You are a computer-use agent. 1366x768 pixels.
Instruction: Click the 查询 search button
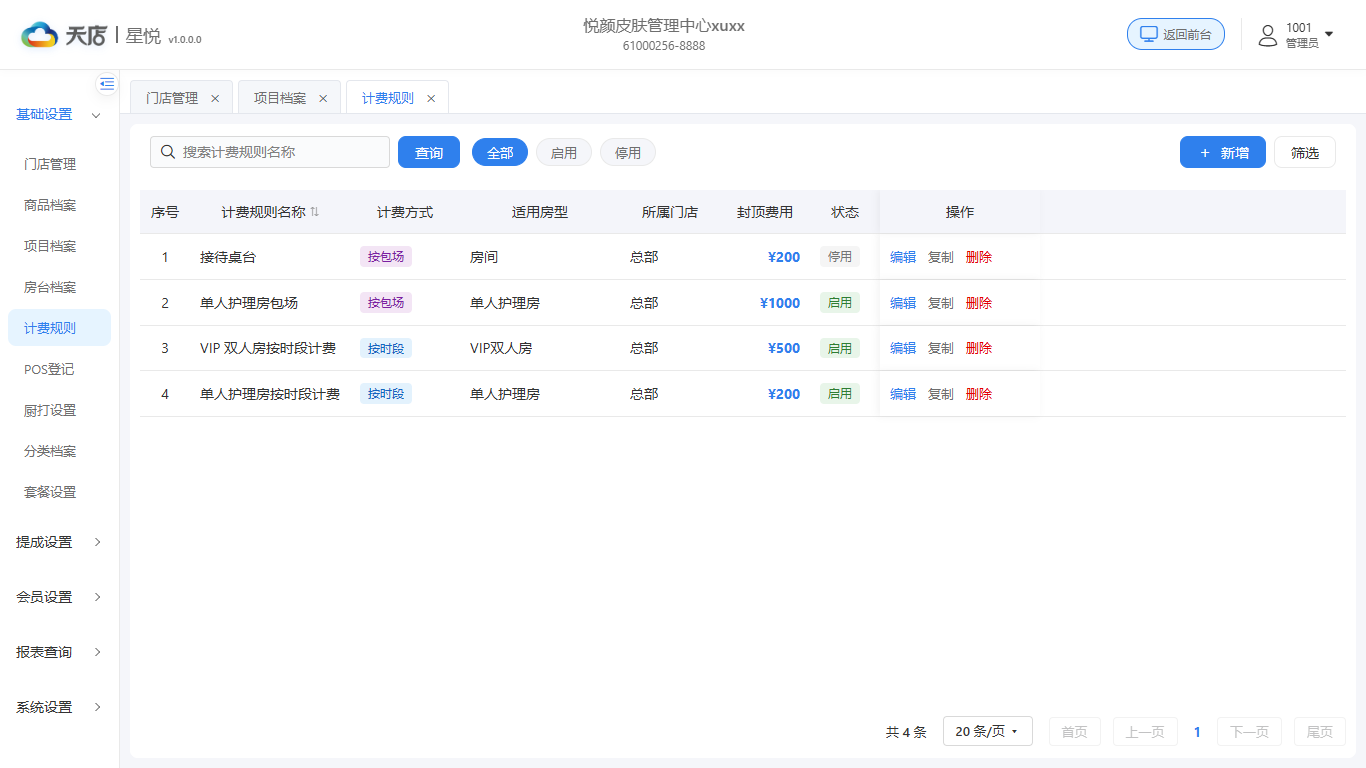click(x=429, y=152)
